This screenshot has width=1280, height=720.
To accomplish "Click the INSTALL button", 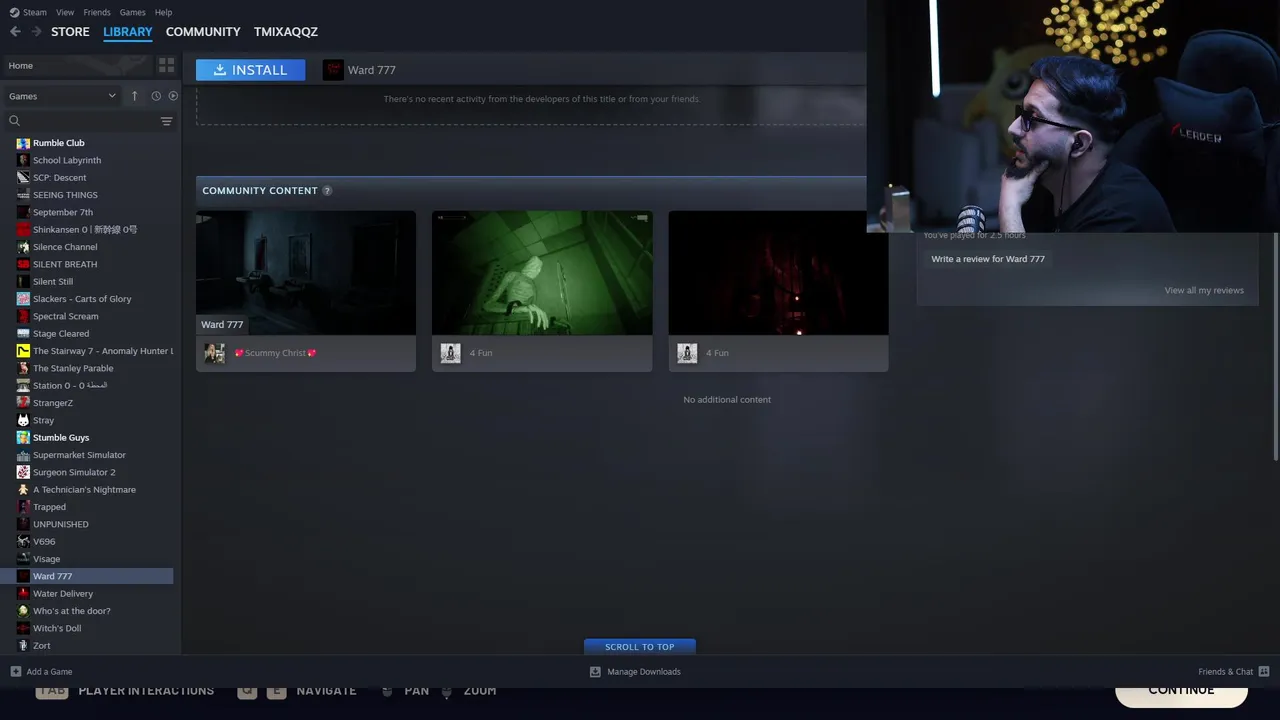I will (x=251, y=70).
